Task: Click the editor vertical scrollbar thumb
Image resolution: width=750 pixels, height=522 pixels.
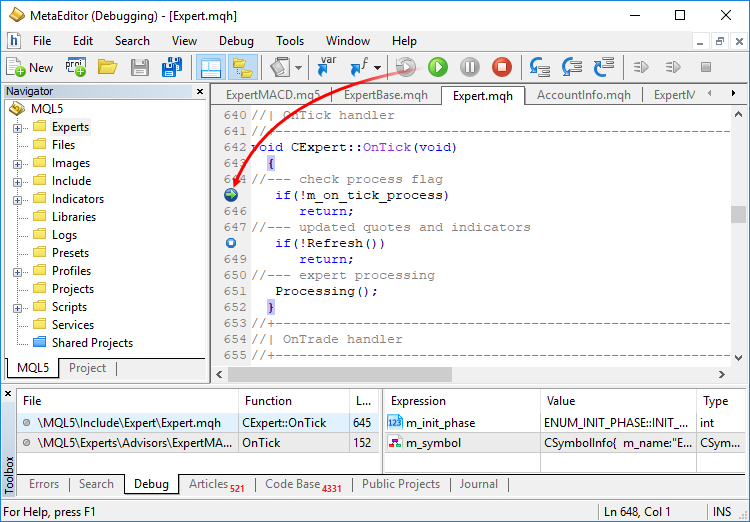Action: point(739,214)
